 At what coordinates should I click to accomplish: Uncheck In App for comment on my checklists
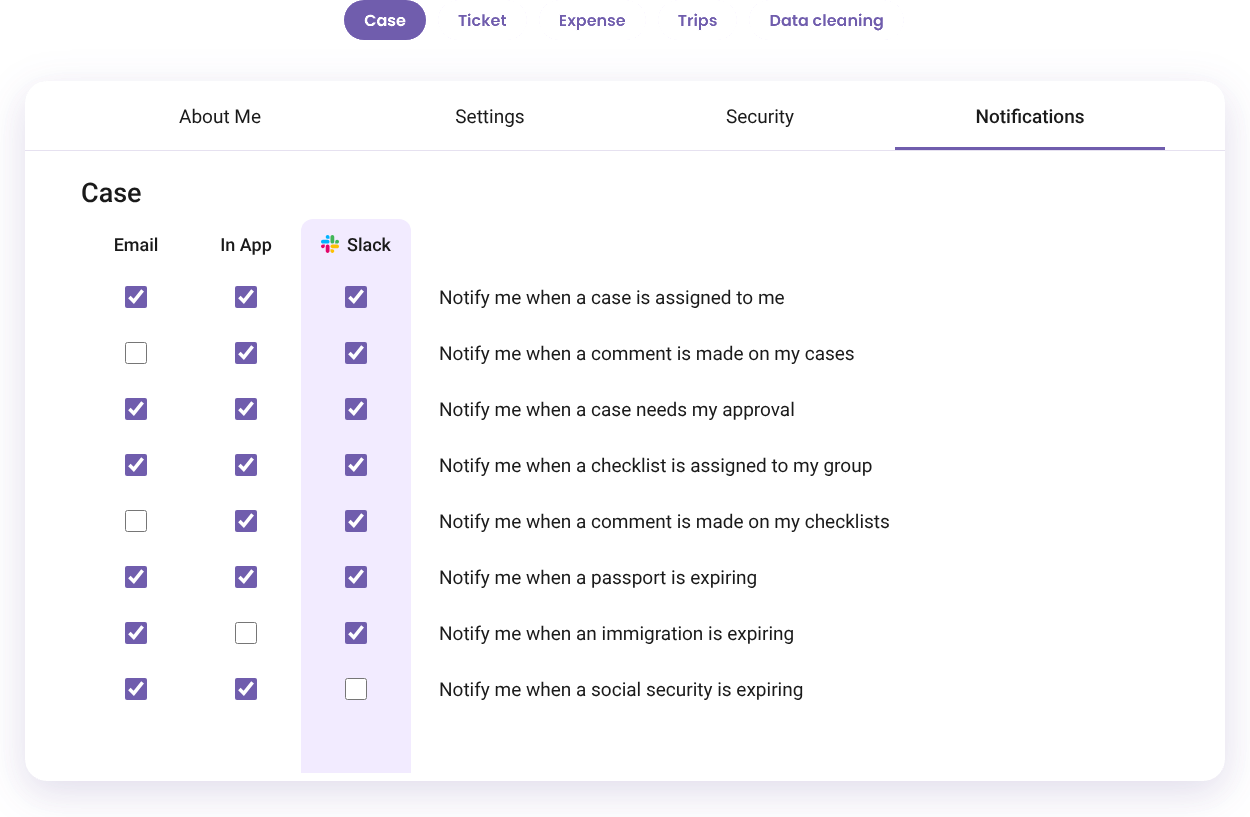pyautogui.click(x=246, y=521)
